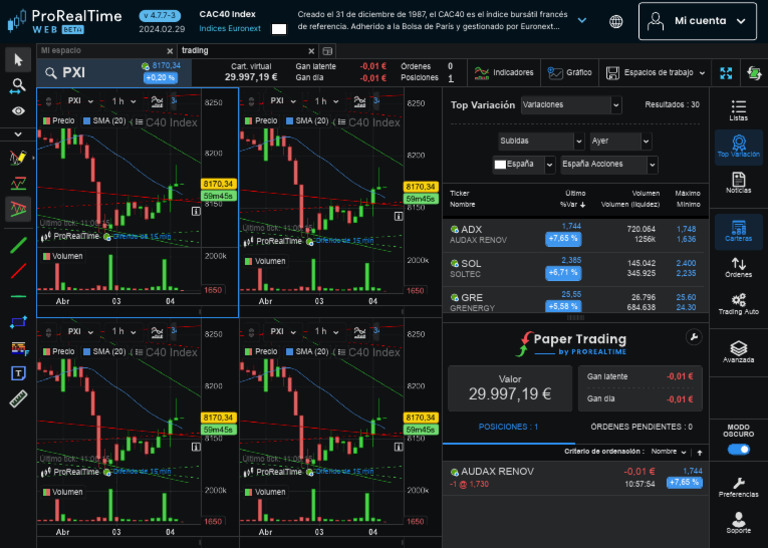Activate the horizontal zoom magnifier tool
This screenshot has height=548, width=768.
(x=18, y=86)
